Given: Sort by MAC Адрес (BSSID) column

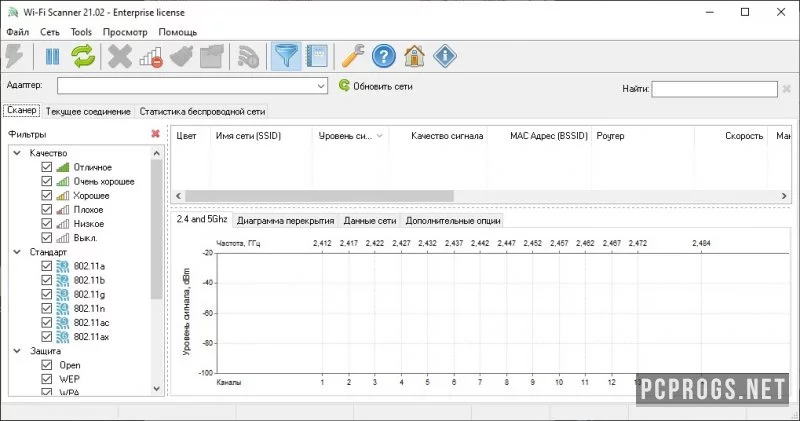Looking at the screenshot, I should tap(540, 136).
